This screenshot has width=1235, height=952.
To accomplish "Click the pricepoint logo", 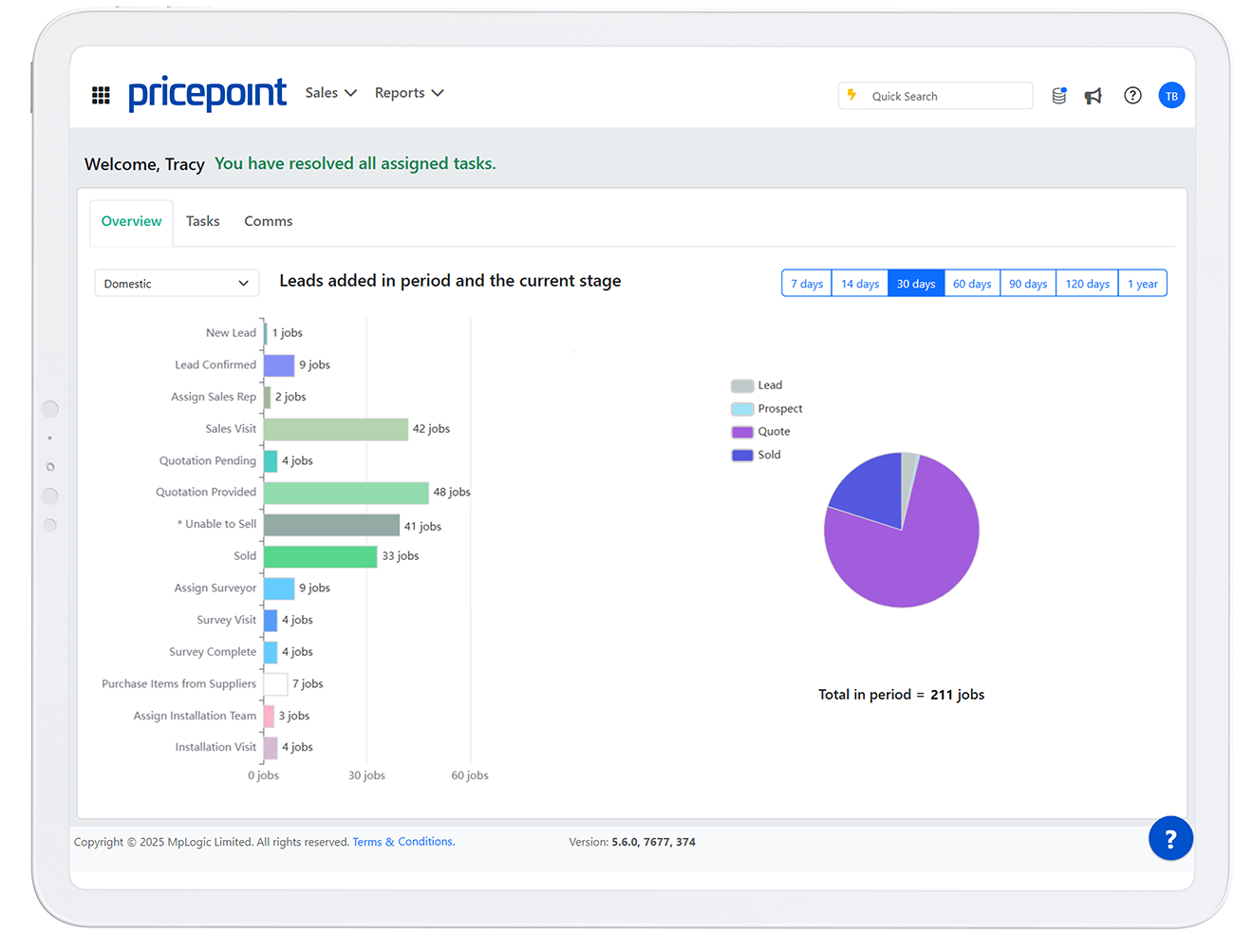I will pos(207,93).
